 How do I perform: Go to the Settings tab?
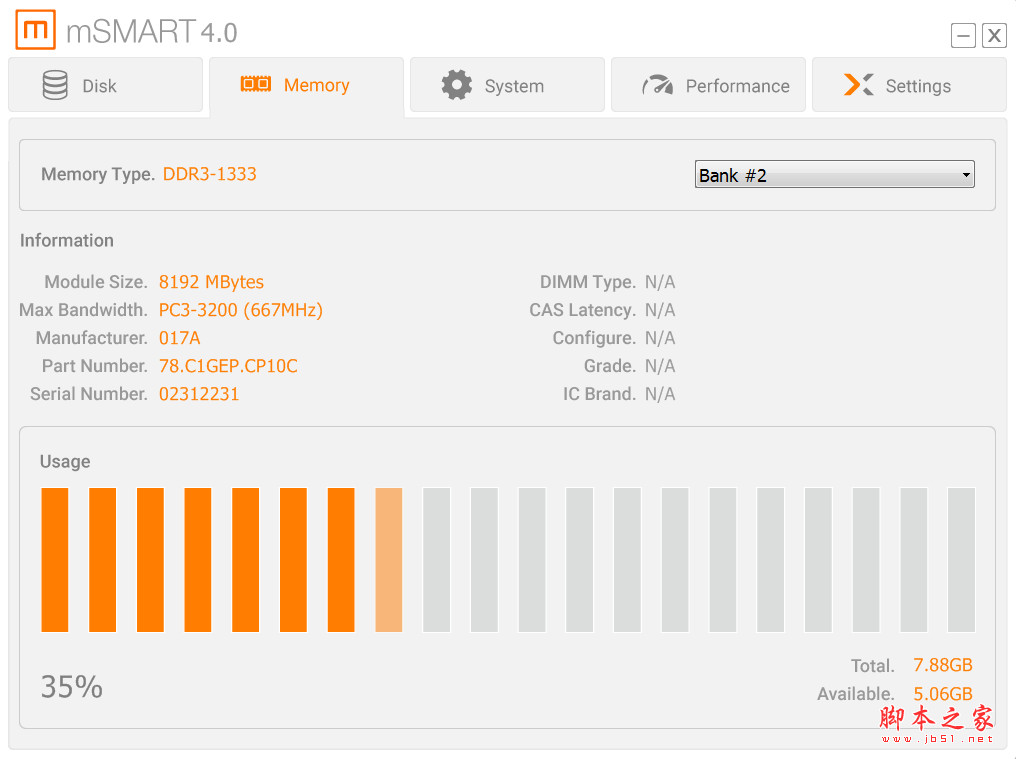click(909, 85)
